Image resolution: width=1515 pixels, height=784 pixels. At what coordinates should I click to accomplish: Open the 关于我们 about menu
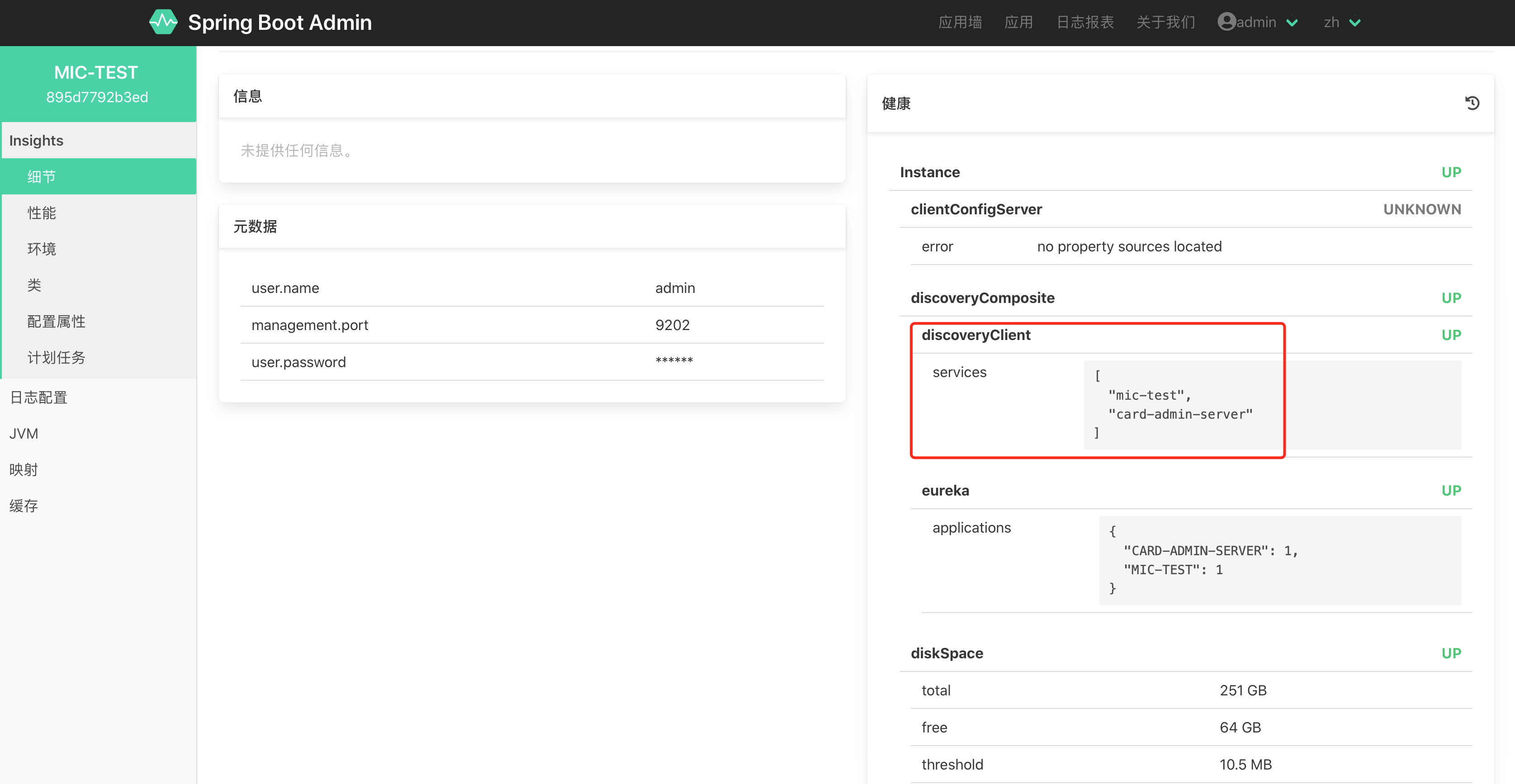tap(1166, 22)
